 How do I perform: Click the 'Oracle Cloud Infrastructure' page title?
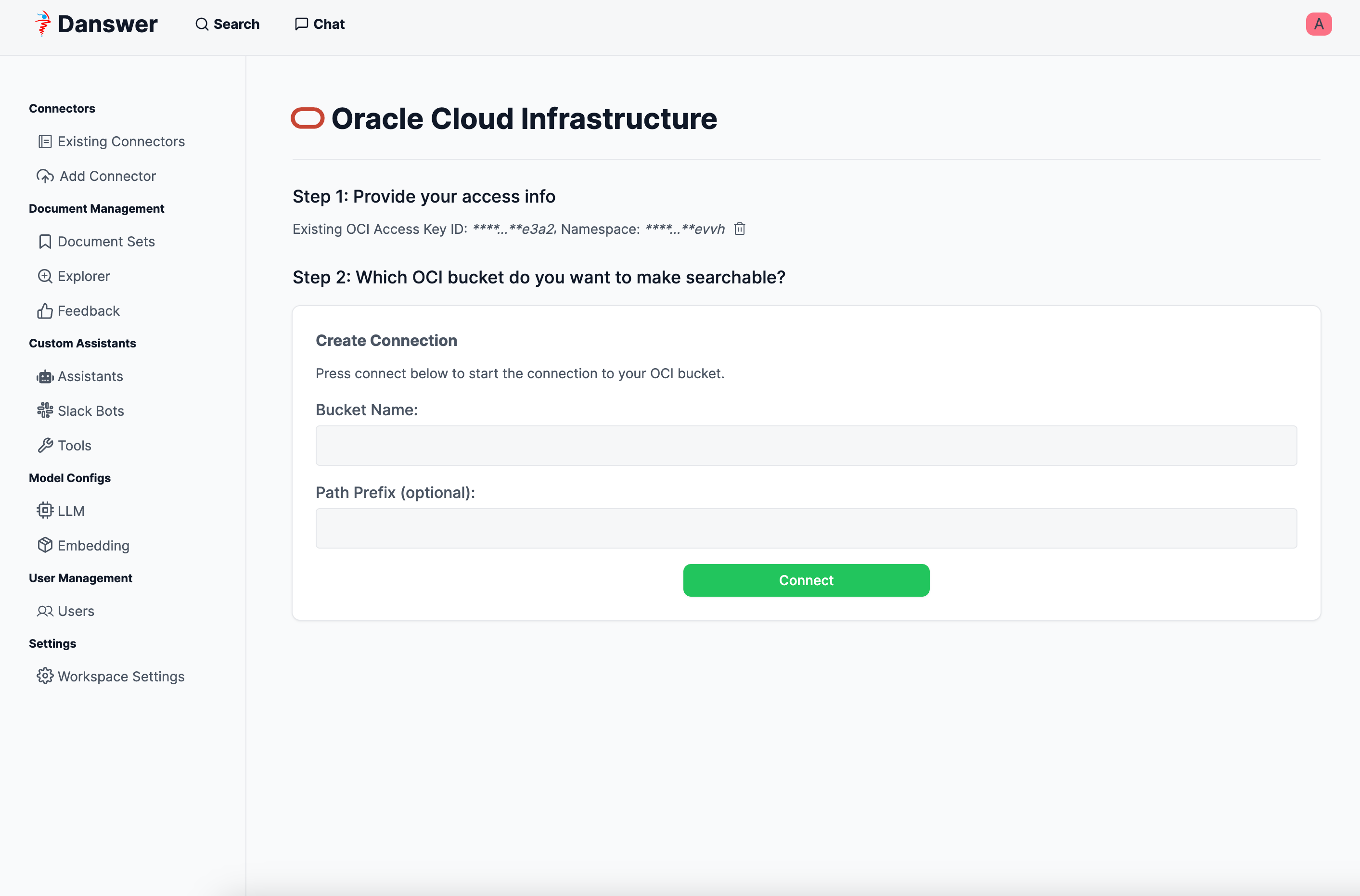[x=524, y=119]
